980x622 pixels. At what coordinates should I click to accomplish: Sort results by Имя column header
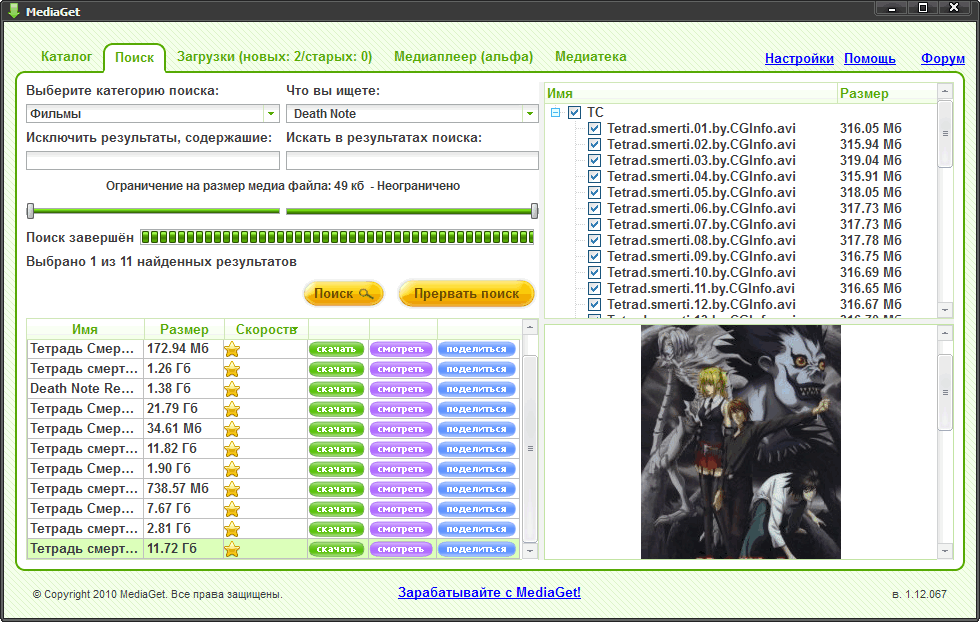(x=85, y=329)
